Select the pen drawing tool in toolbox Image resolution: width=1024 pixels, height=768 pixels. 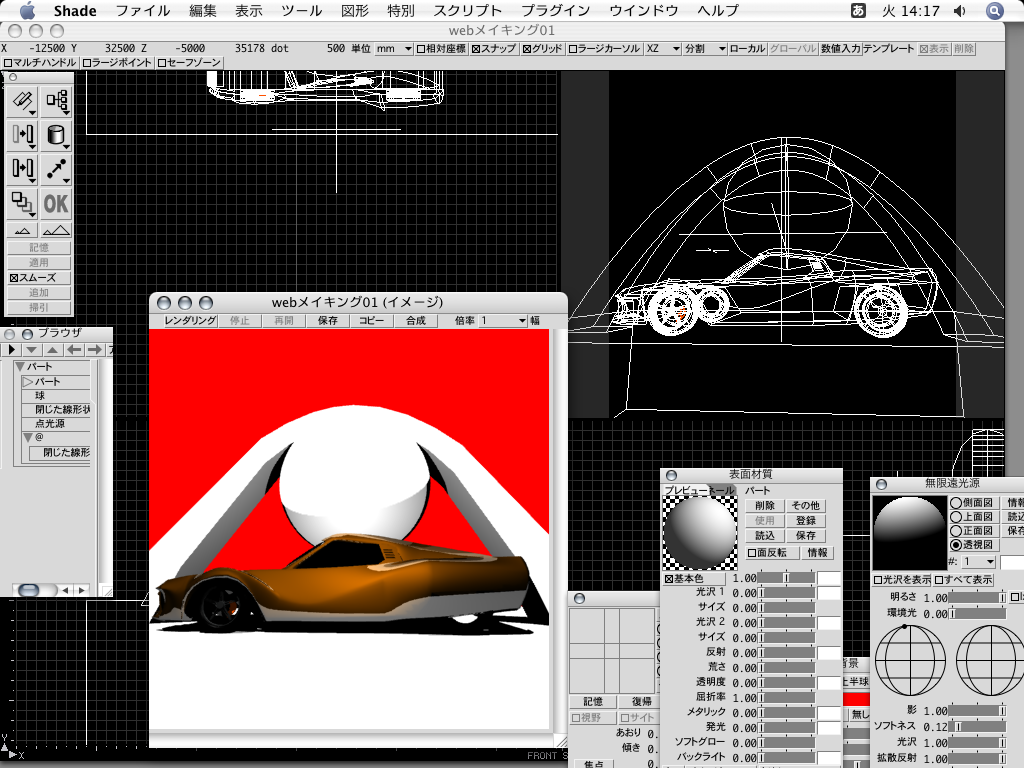pyautogui.click(x=23, y=101)
